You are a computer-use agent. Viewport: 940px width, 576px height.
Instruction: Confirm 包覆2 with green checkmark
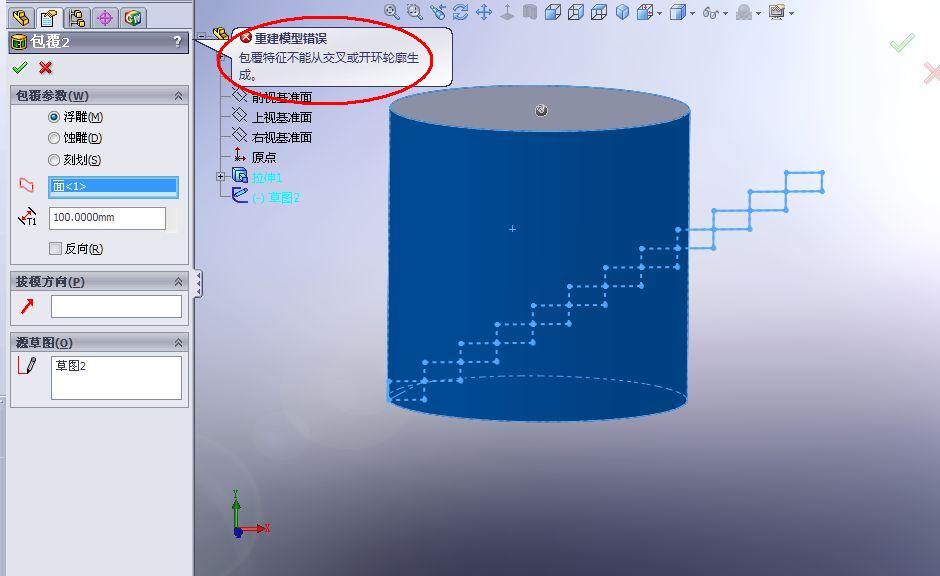[20, 68]
